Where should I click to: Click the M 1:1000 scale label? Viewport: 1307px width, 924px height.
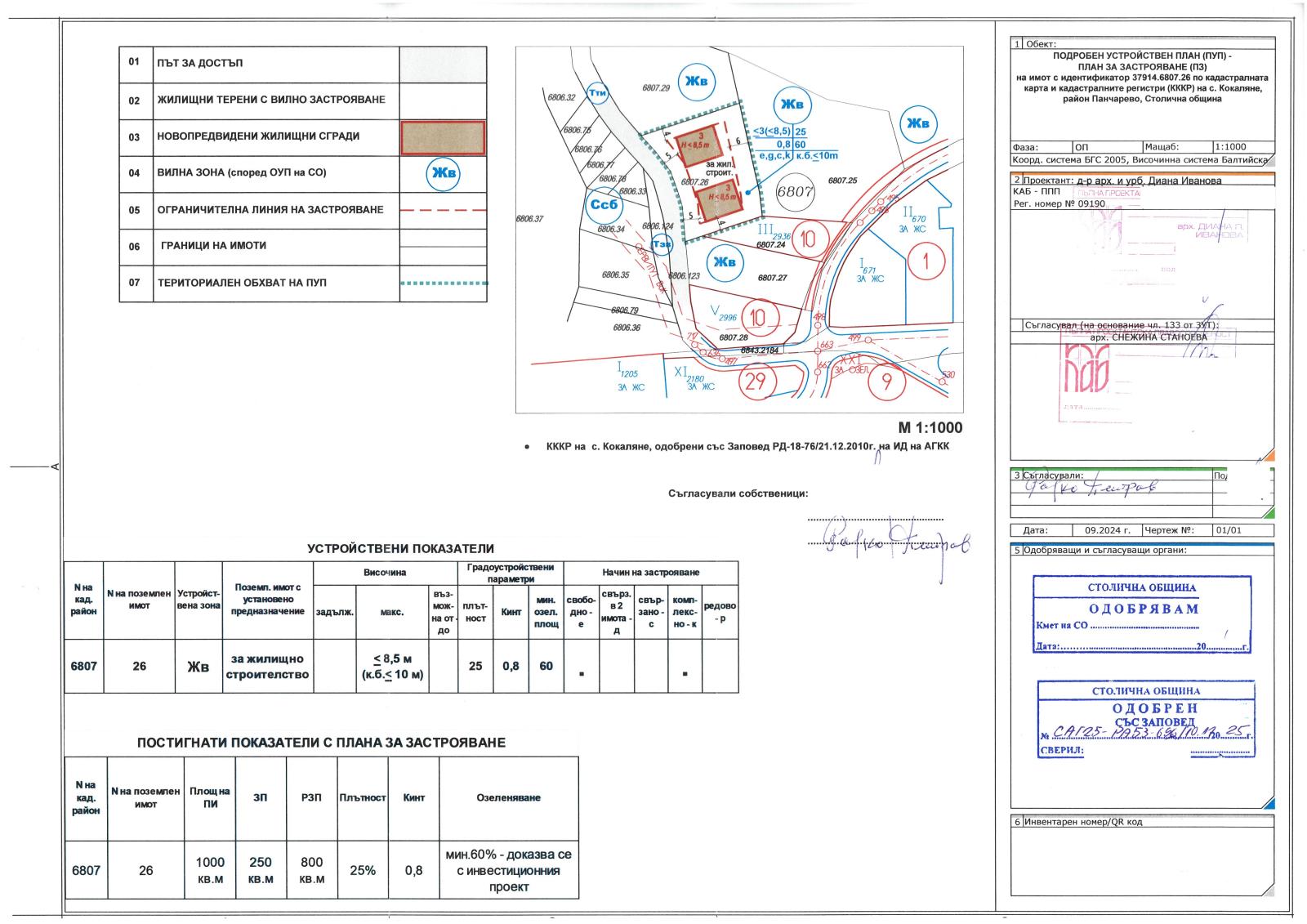930,427
